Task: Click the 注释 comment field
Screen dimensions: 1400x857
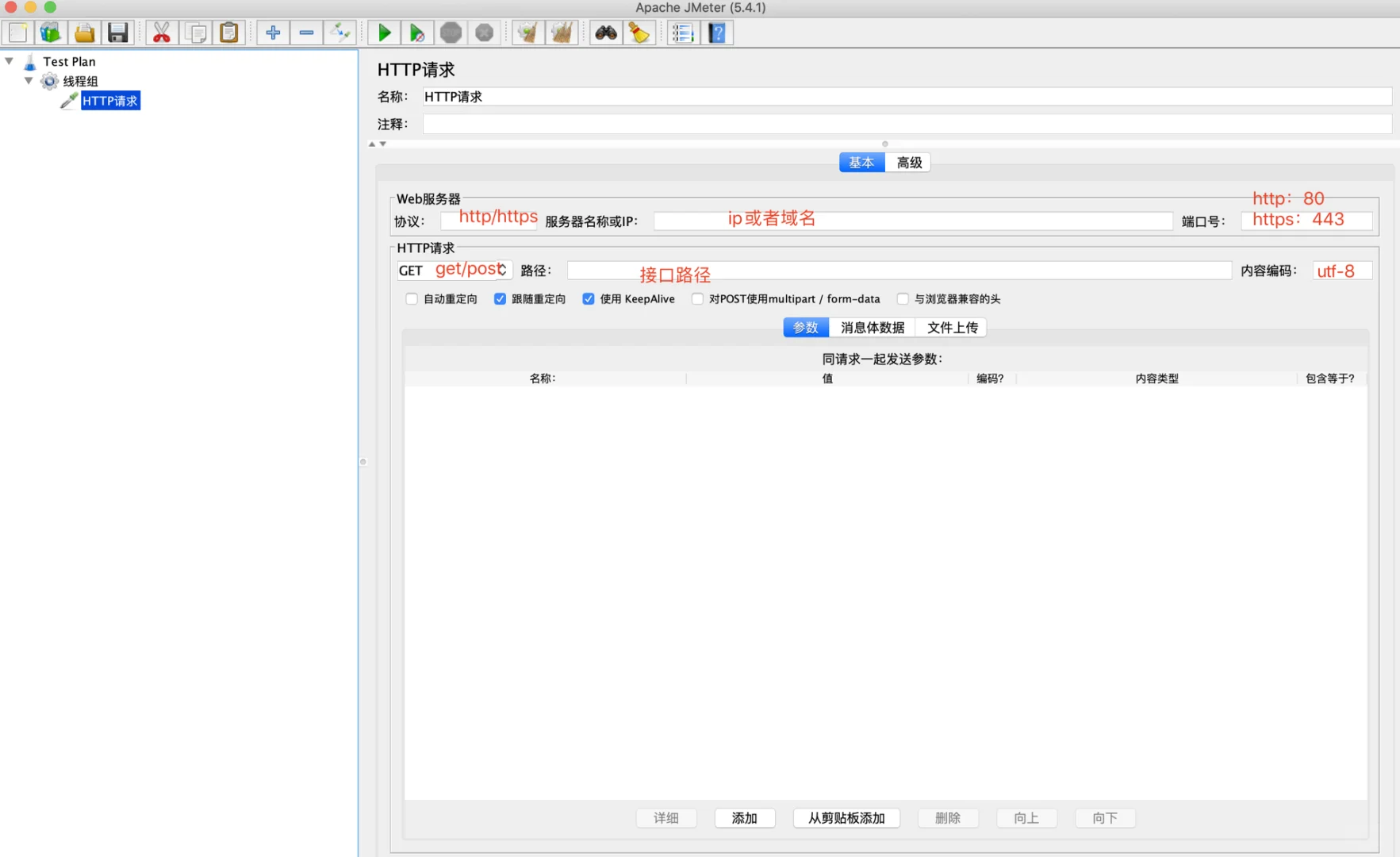Action: (907, 124)
